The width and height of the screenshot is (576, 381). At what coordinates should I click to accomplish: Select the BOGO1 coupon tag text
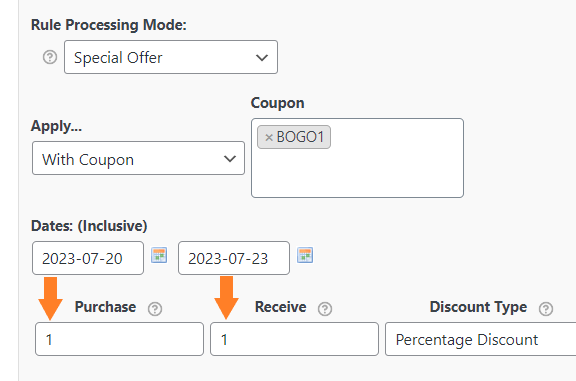300,137
